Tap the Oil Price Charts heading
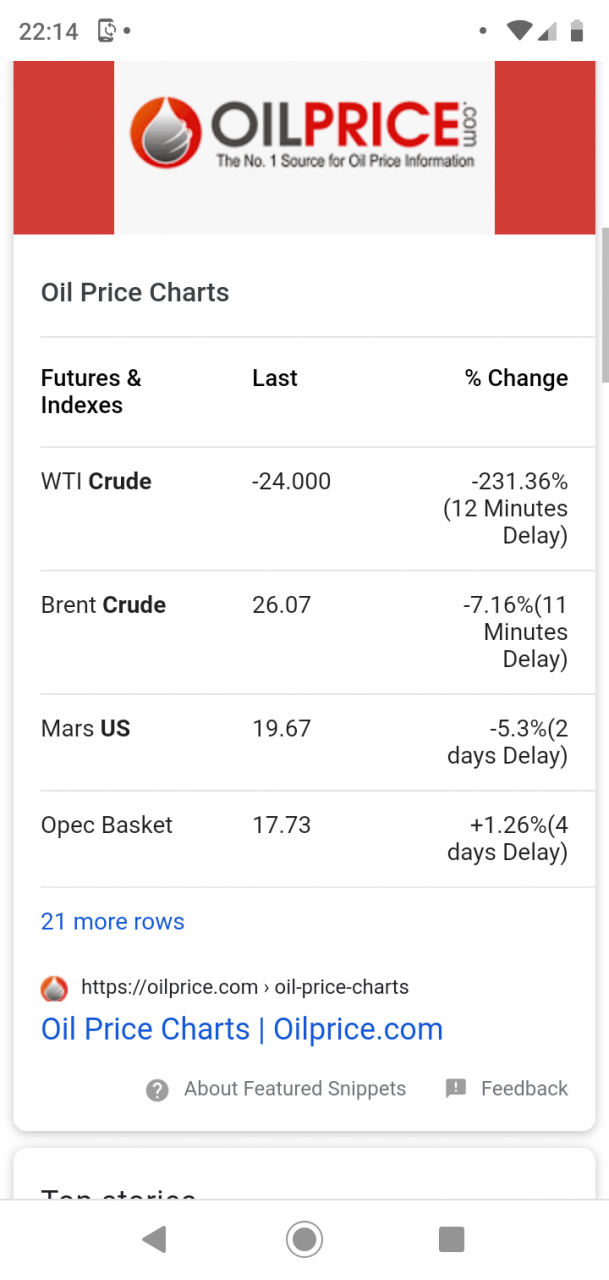This screenshot has height=1280, width=609. (x=135, y=293)
